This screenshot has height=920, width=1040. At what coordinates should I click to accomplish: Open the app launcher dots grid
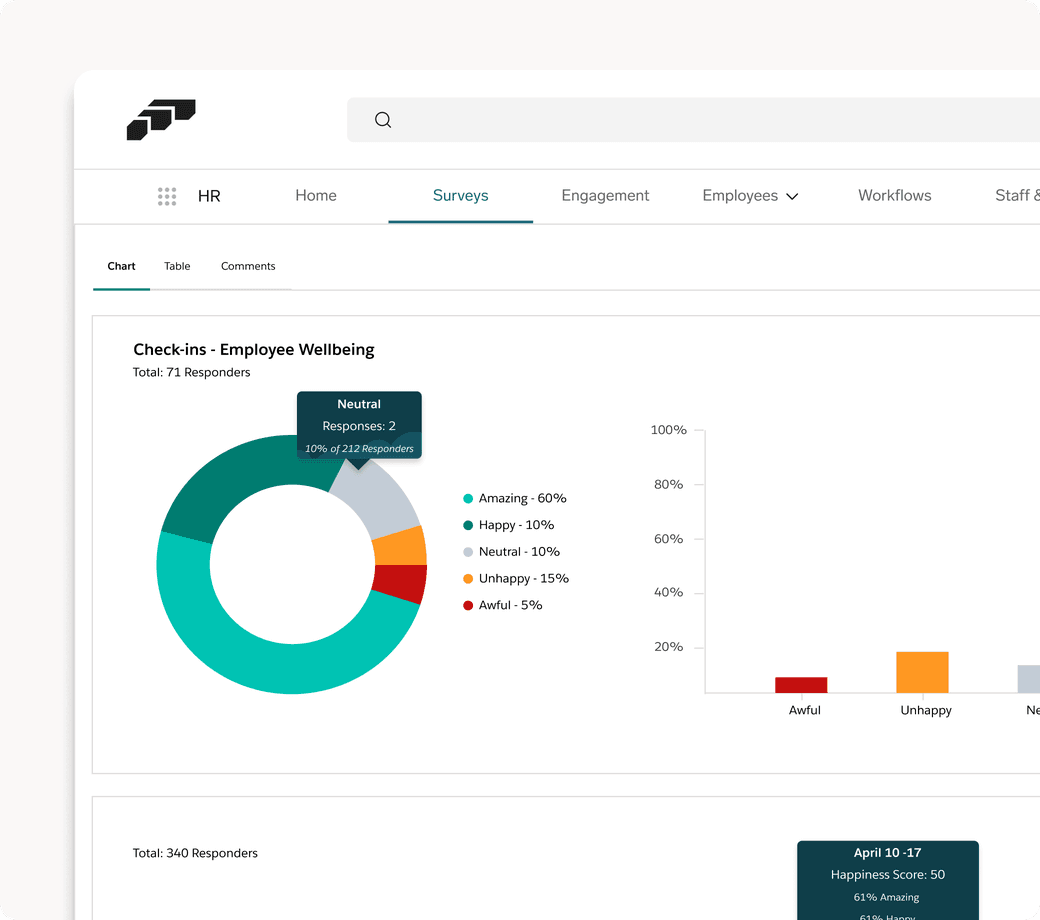click(167, 196)
